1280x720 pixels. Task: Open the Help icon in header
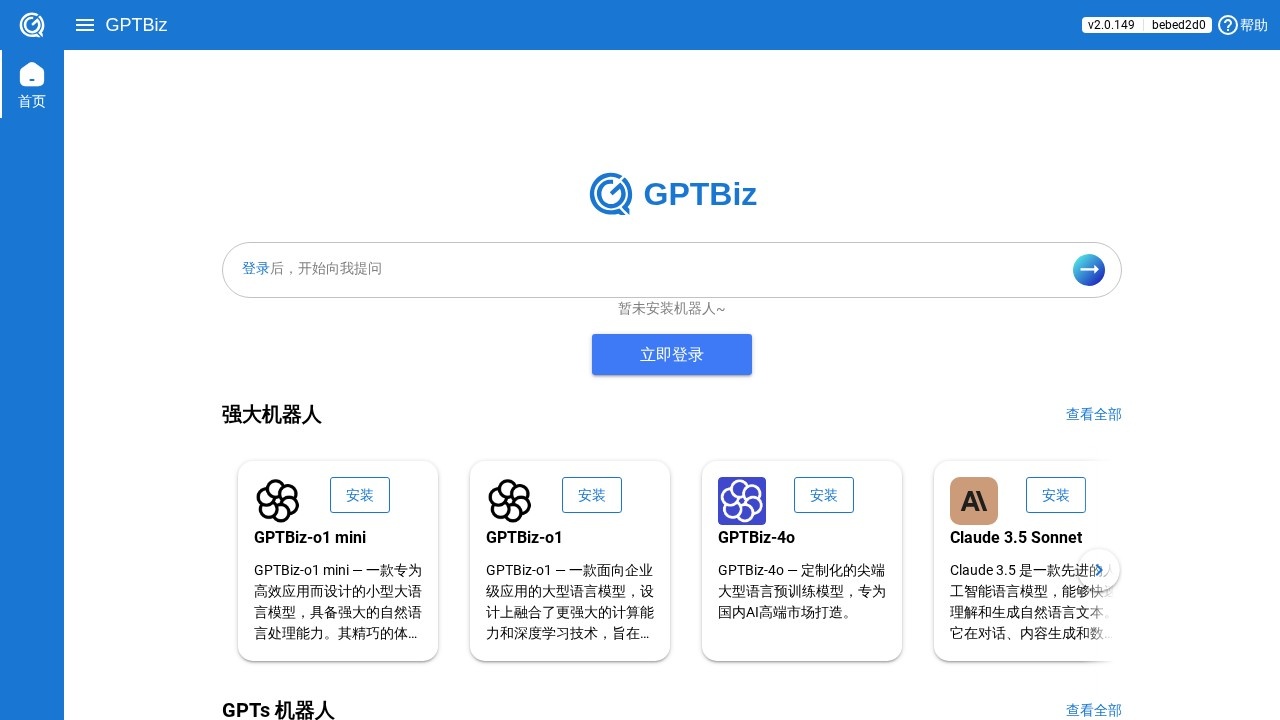[x=1227, y=25]
